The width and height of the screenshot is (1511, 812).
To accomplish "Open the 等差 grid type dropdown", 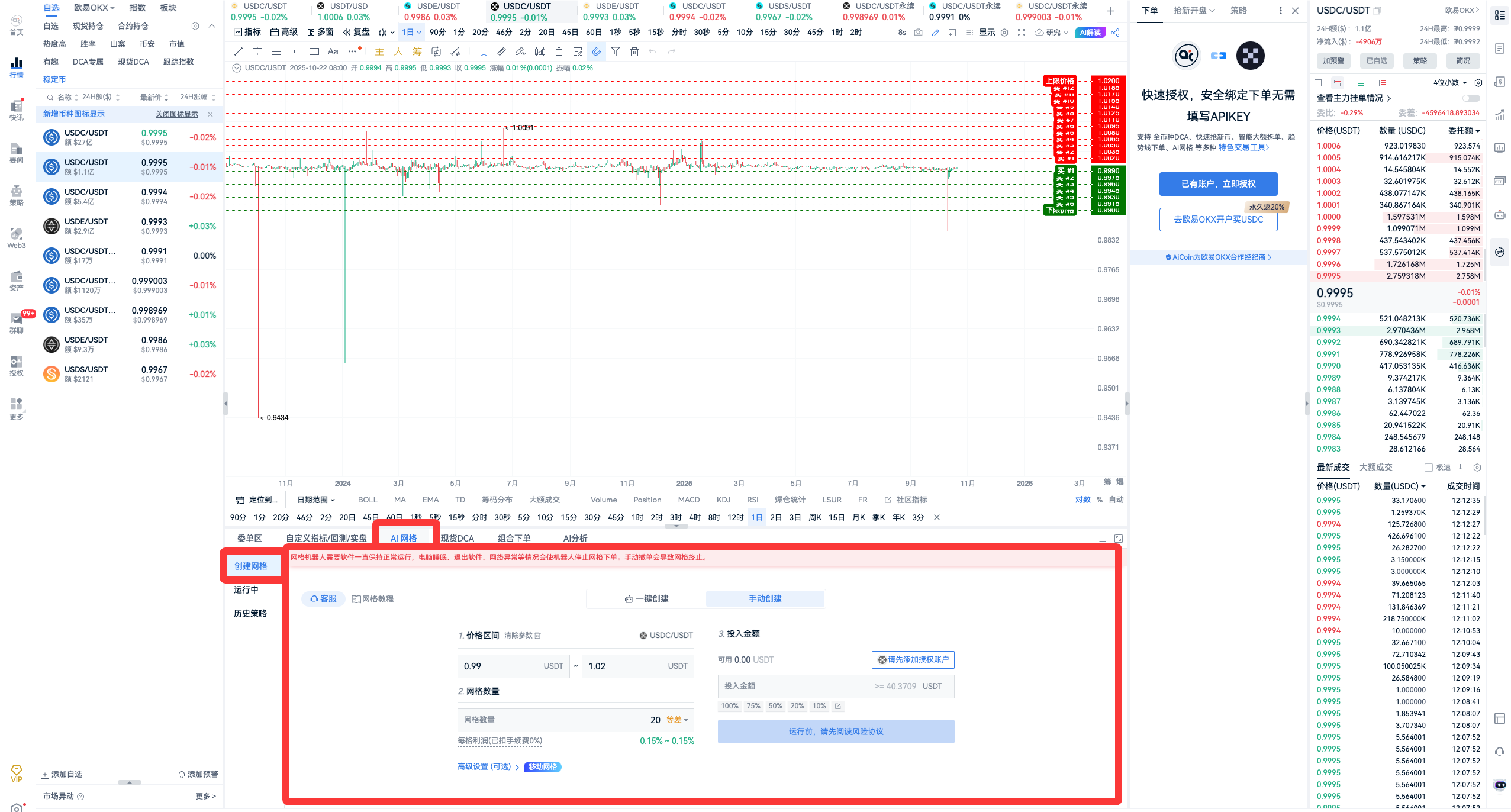I will (x=677, y=720).
